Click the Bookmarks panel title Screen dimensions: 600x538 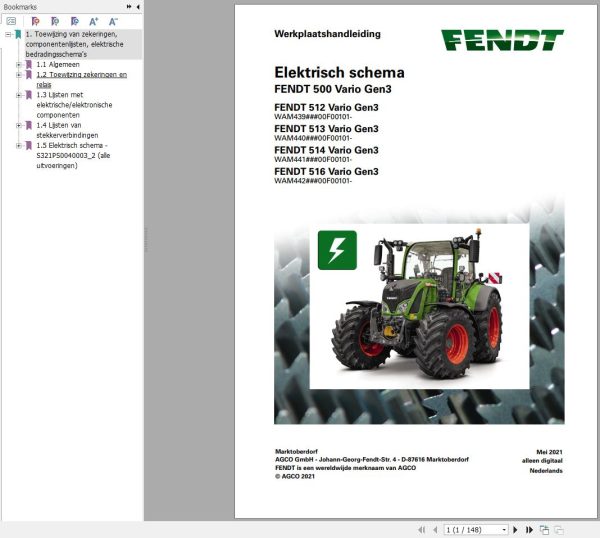coord(20,7)
